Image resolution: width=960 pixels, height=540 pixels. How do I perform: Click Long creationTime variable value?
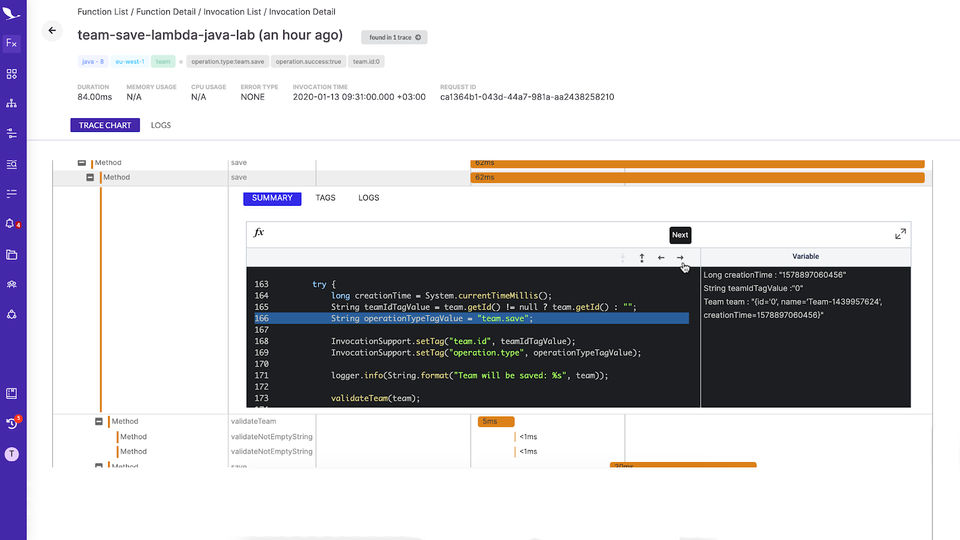[x=774, y=275]
